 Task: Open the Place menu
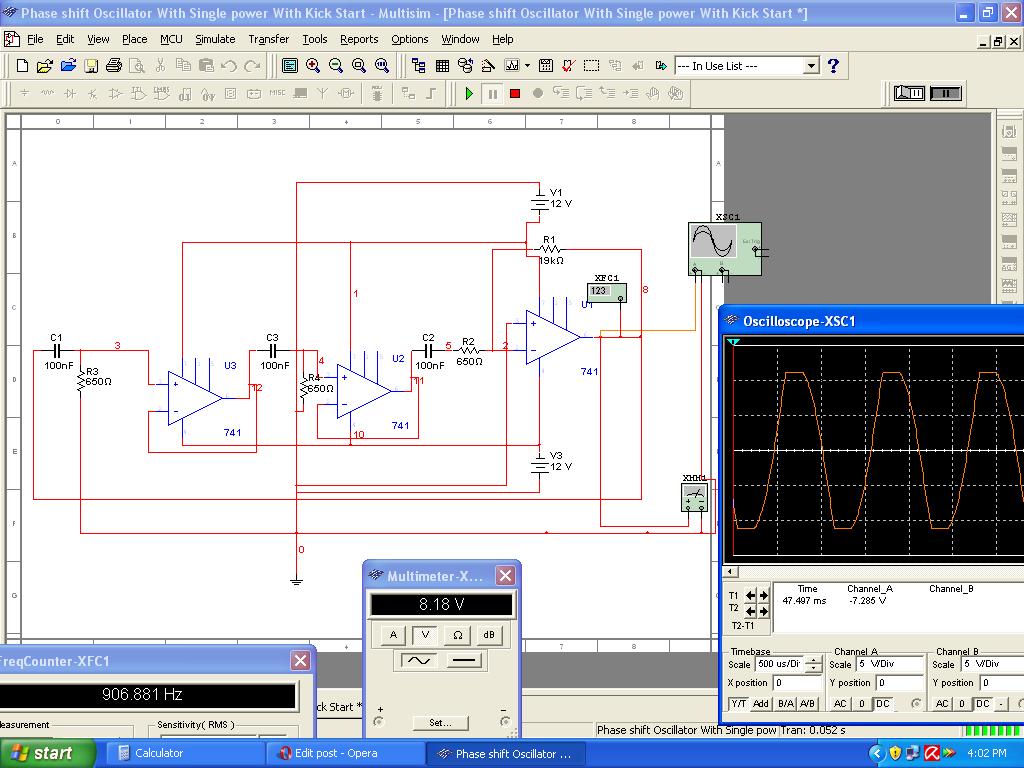point(135,39)
